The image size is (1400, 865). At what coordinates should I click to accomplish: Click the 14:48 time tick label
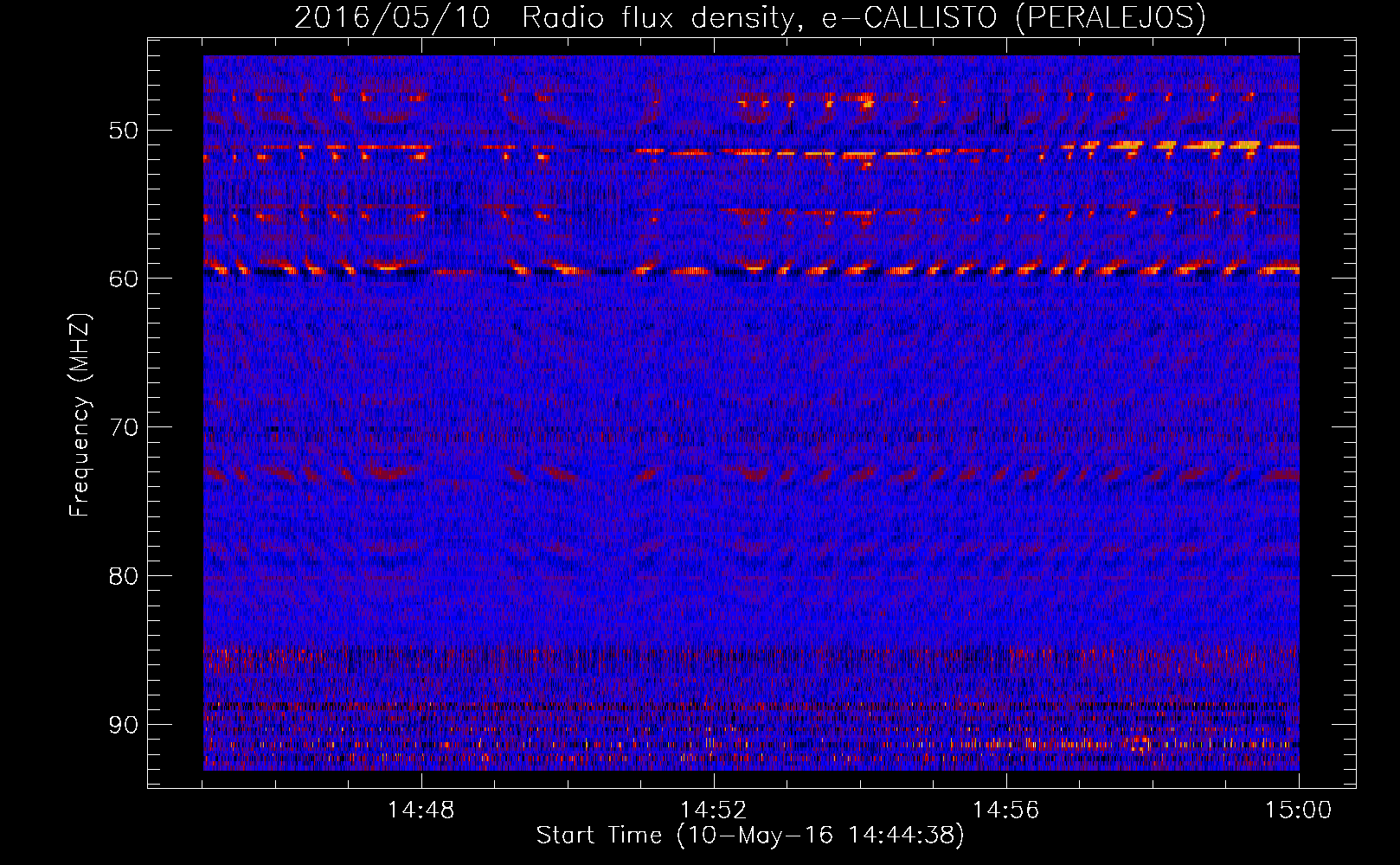point(421,811)
